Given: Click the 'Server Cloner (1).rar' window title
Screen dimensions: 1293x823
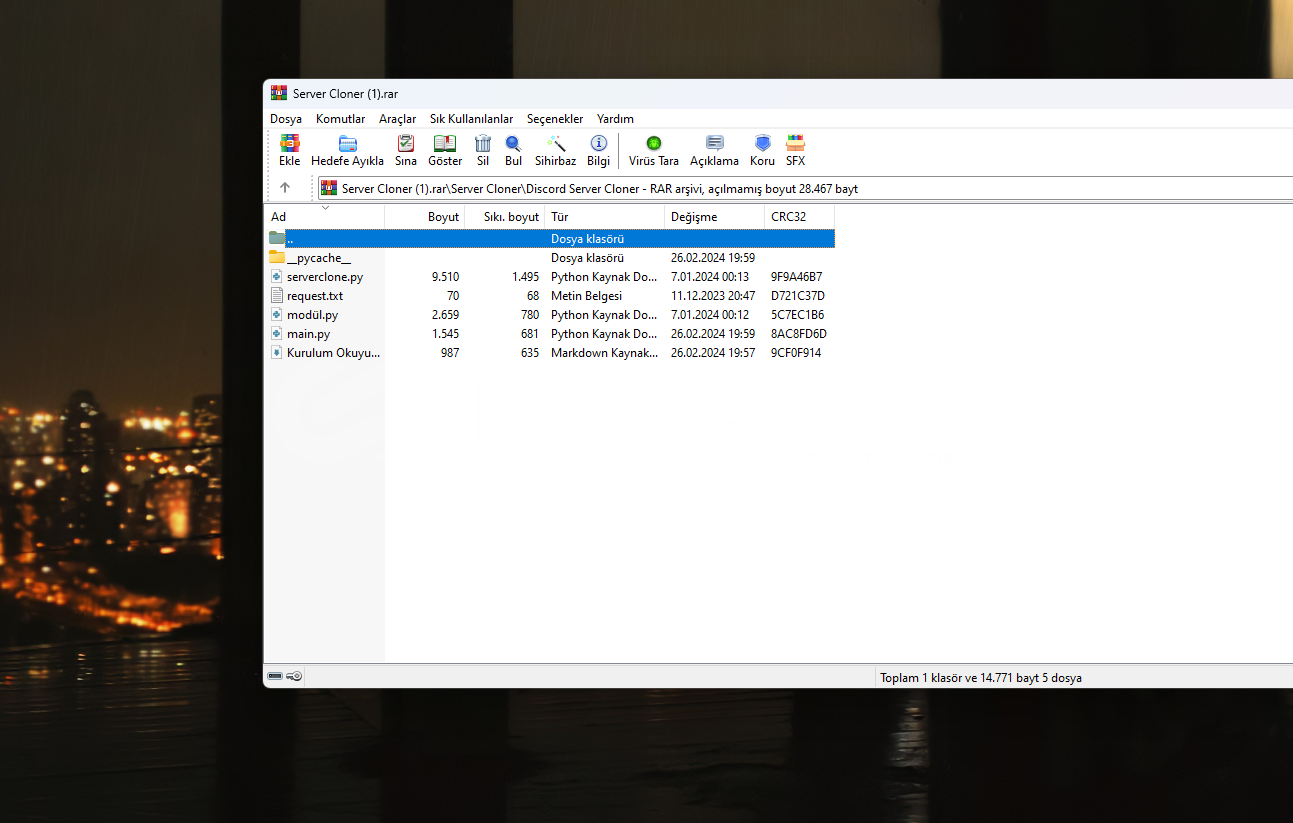Looking at the screenshot, I should (346, 94).
